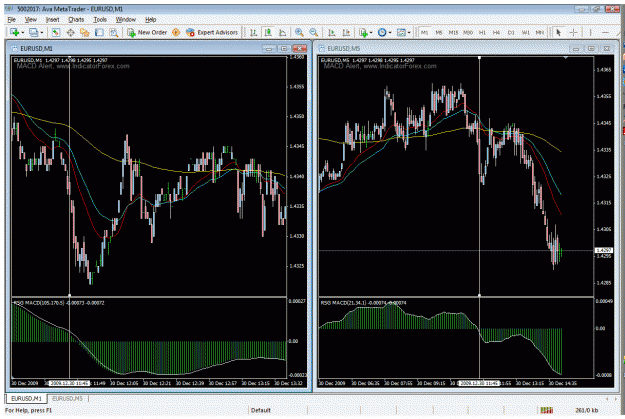Switch chart to Candlesticks style
The height and width of the screenshot is (419, 625).
pyautogui.click(x=268, y=32)
